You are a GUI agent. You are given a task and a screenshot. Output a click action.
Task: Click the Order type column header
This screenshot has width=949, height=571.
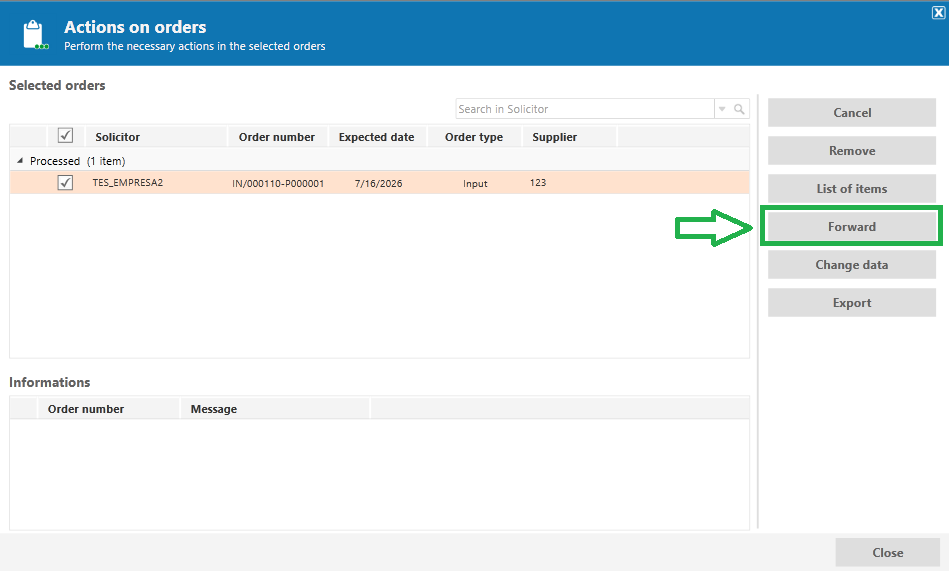(474, 137)
